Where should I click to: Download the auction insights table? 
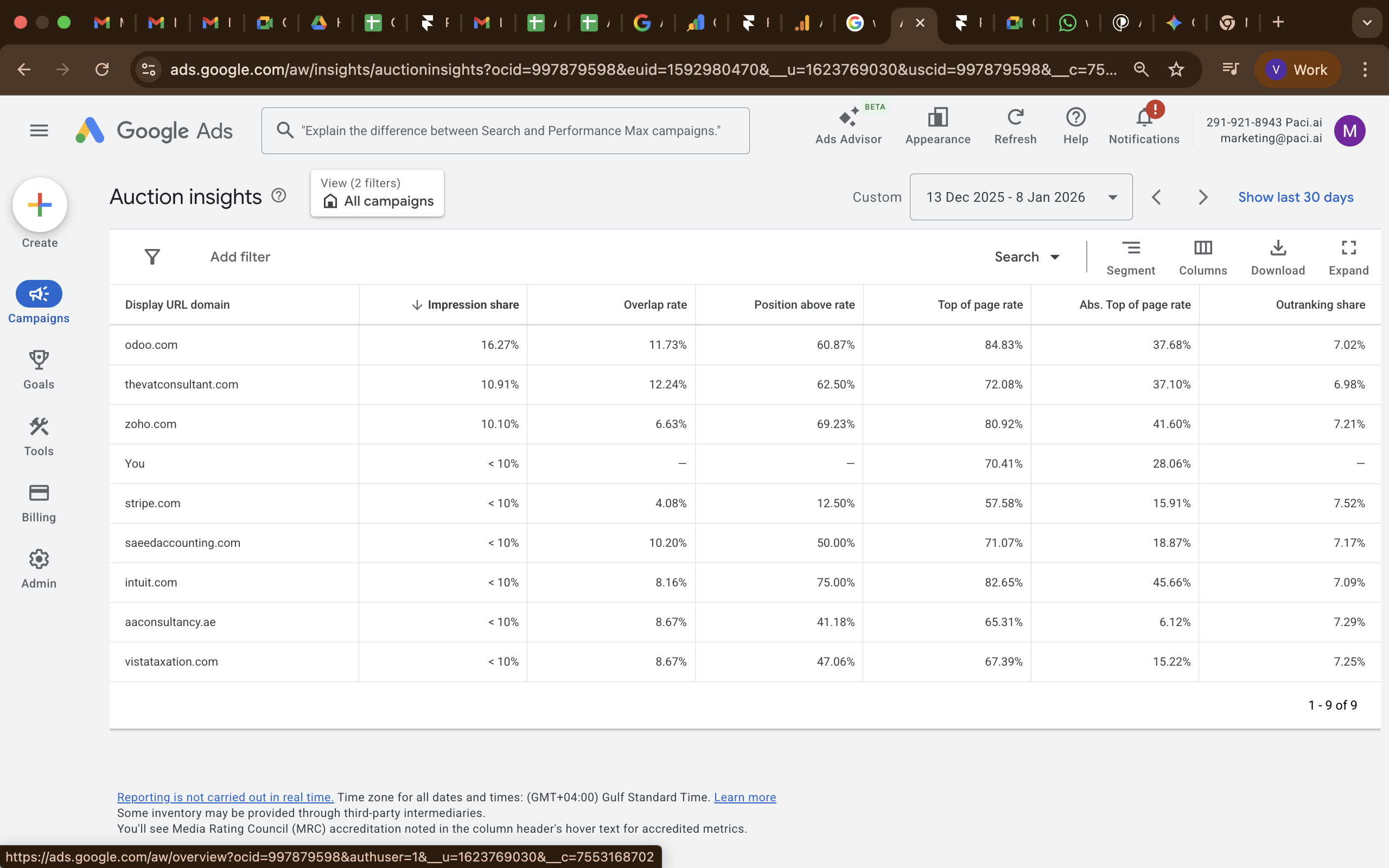(x=1278, y=257)
